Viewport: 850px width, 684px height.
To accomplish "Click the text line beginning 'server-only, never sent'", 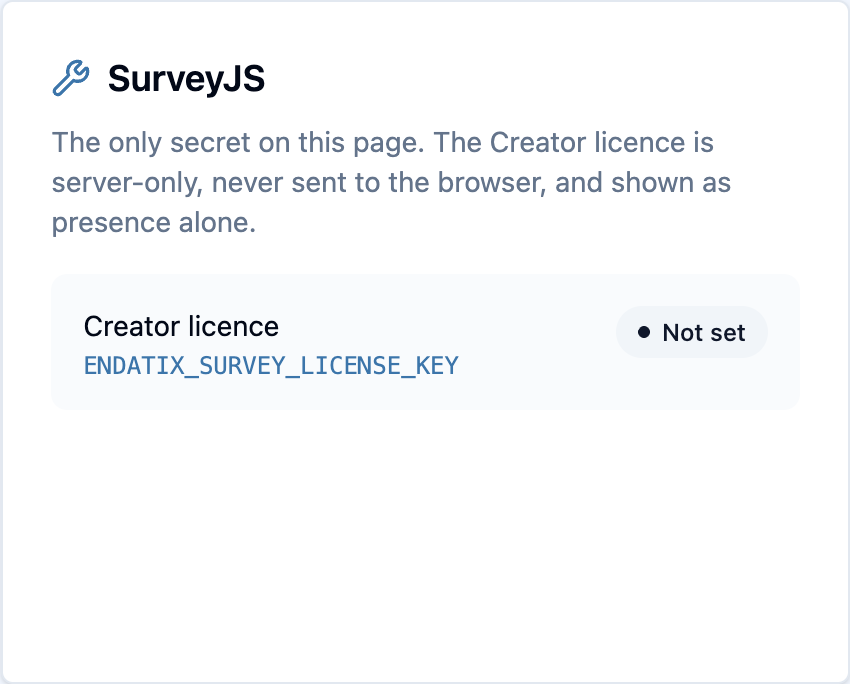I will 391,183.
